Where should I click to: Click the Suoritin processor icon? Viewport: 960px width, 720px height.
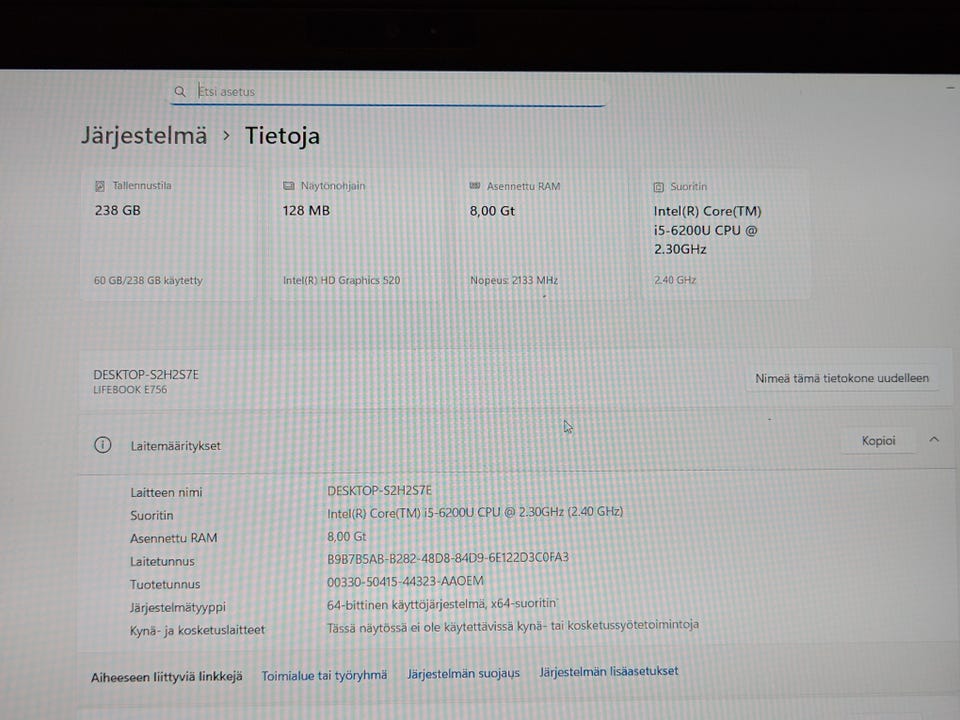point(658,187)
